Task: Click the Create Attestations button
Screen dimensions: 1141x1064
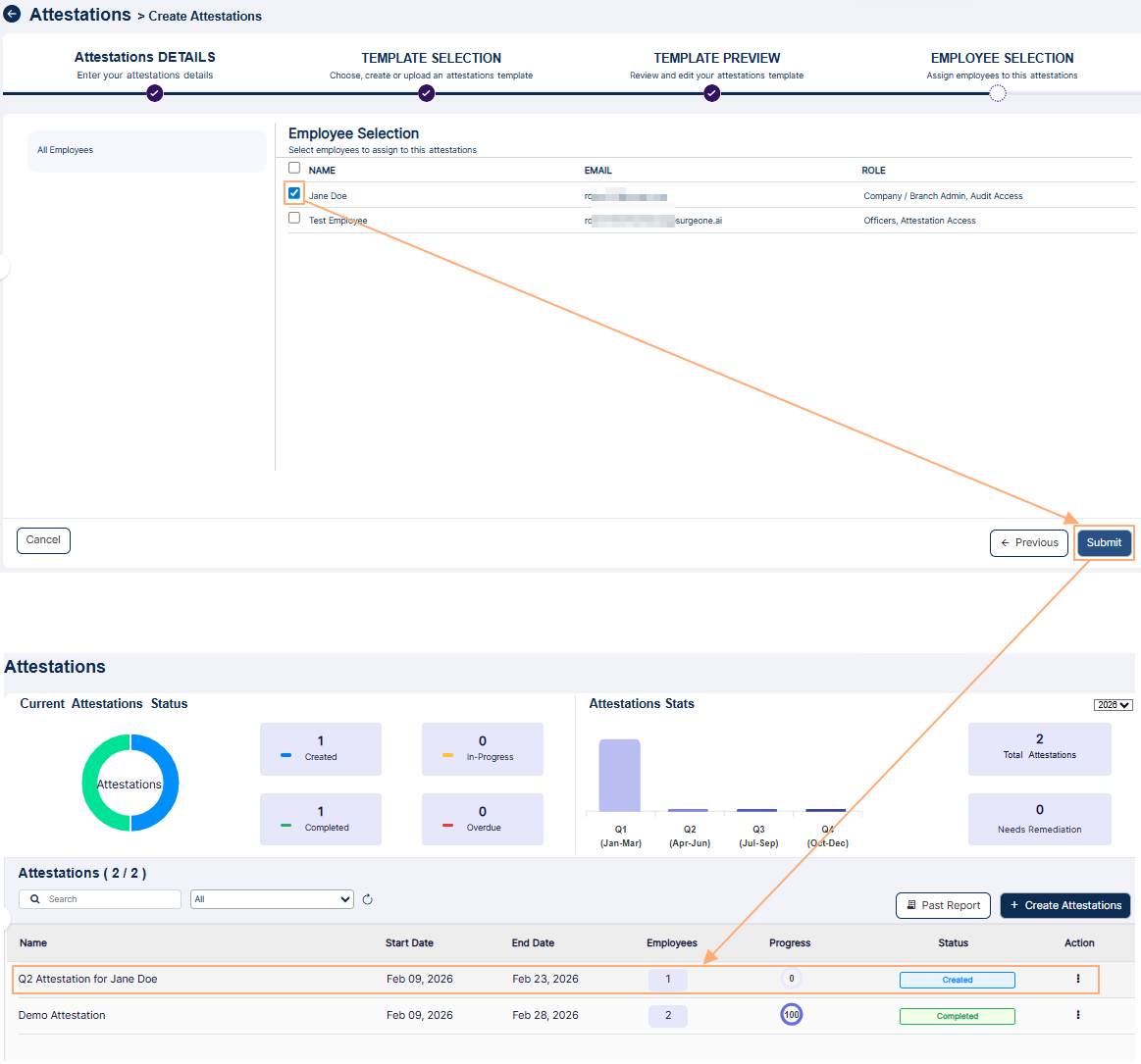Action: 1064,905
